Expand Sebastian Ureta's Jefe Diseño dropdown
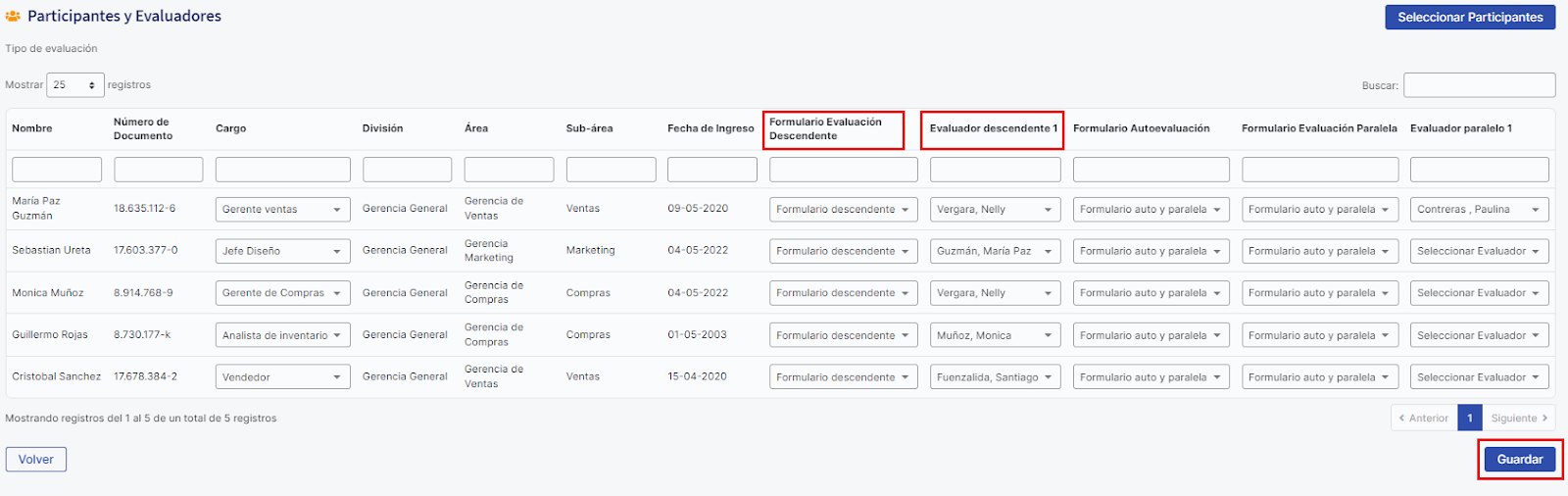The width and height of the screenshot is (1568, 496). [x=282, y=251]
